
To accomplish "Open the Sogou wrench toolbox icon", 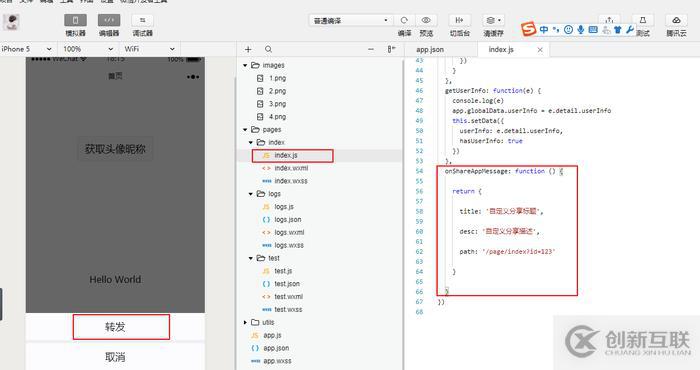I will (630, 30).
